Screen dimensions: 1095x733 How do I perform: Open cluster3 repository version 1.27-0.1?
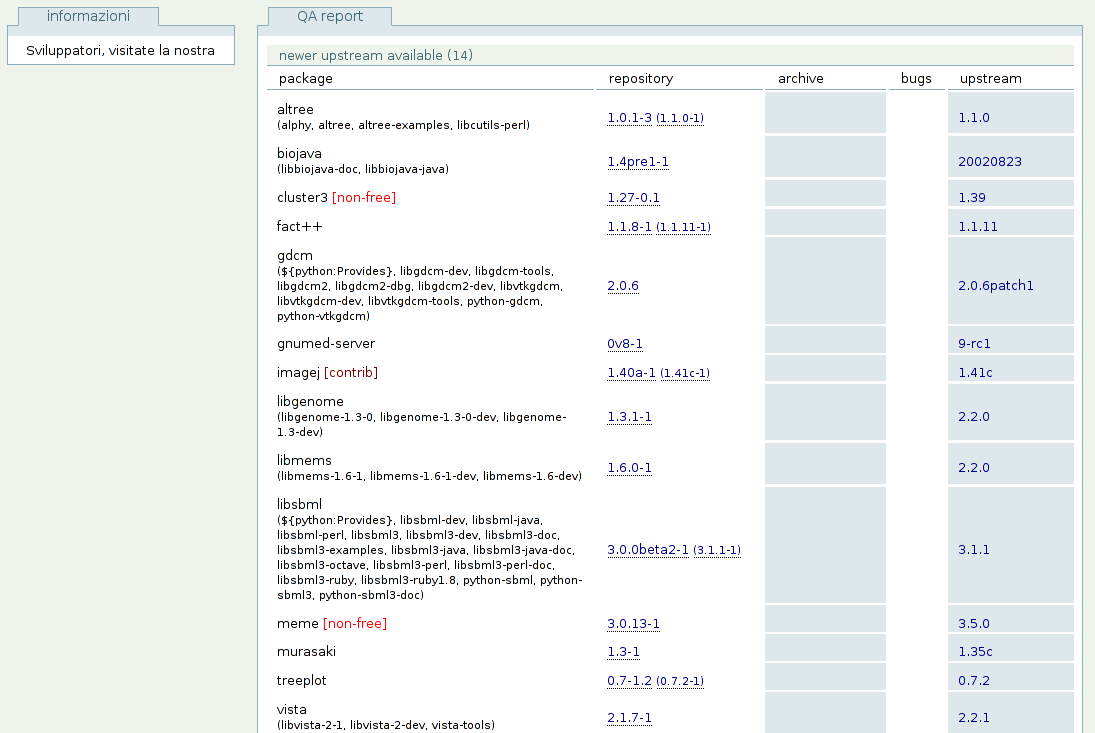tap(633, 198)
